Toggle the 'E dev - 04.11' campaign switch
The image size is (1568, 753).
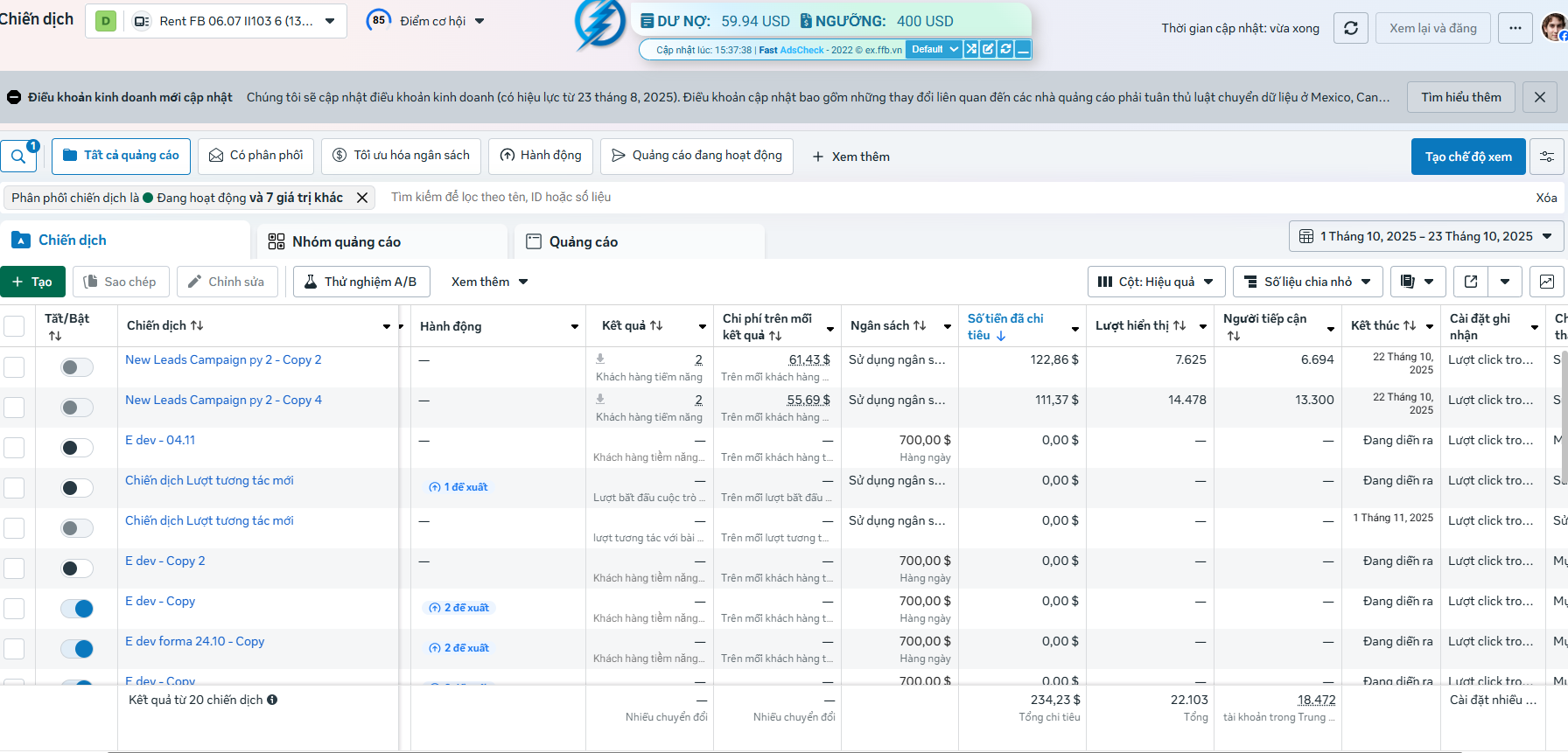77,448
